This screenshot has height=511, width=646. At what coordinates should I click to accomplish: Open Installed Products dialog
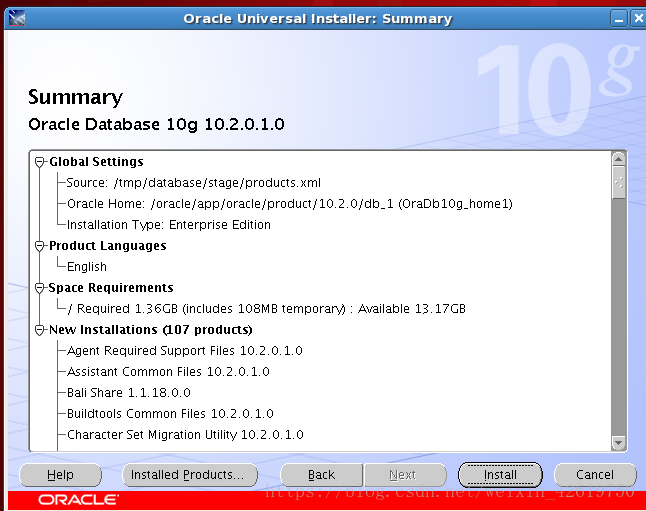[x=190, y=475]
